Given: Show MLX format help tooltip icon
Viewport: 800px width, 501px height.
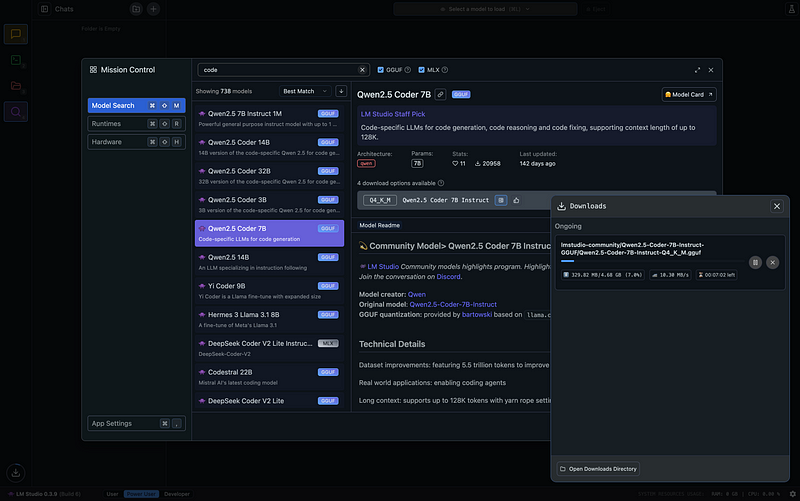Looking at the screenshot, I should pyautogui.click(x=445, y=70).
